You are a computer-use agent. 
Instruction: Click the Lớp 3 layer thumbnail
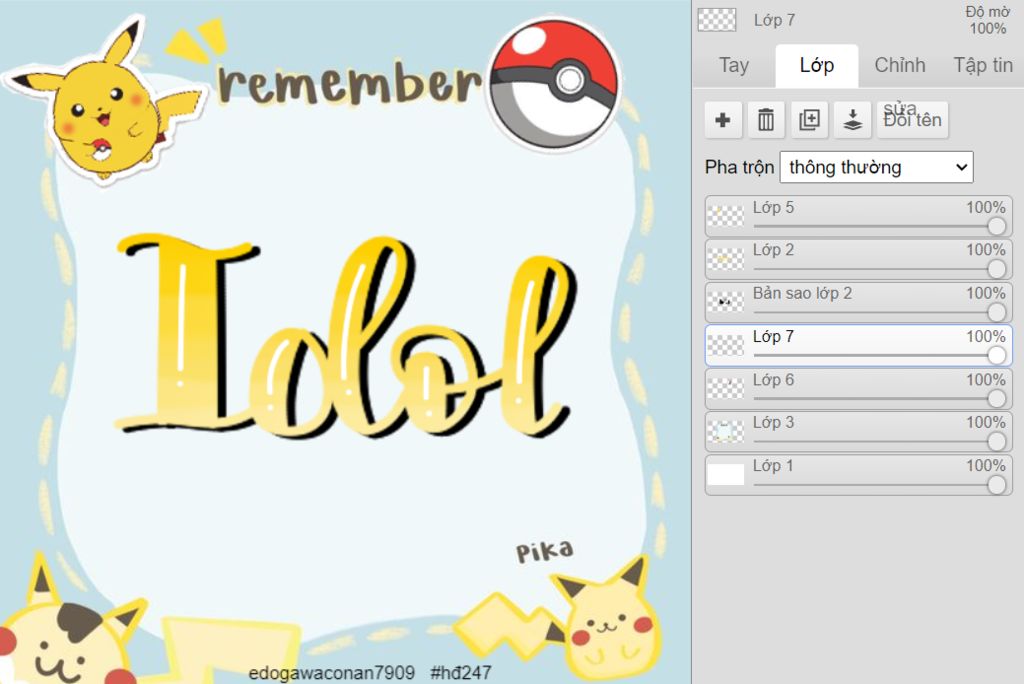(x=726, y=431)
